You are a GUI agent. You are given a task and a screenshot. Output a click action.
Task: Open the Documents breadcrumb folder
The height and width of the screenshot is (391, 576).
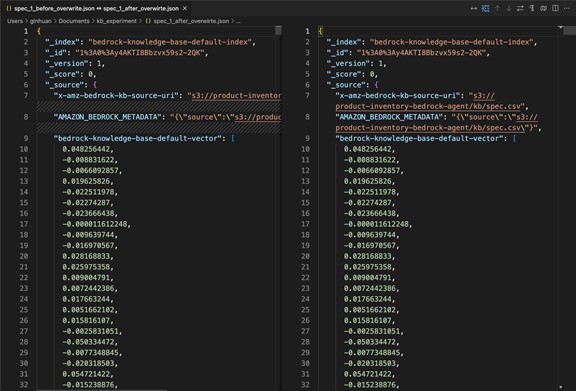point(74,21)
